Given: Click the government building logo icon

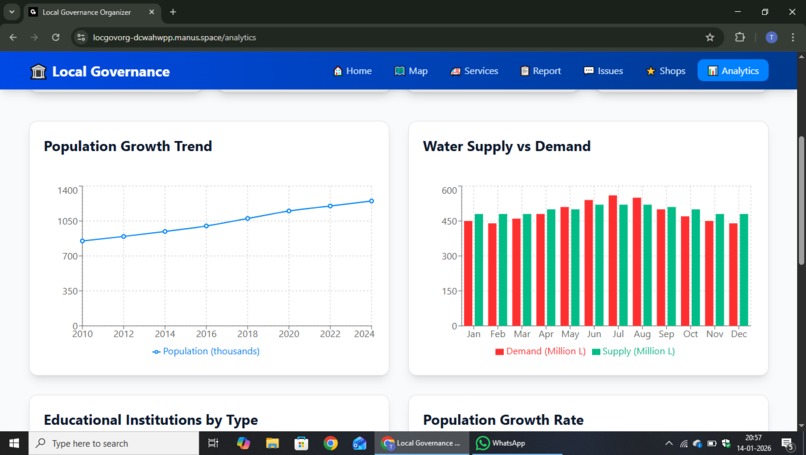Looking at the screenshot, I should pyautogui.click(x=38, y=71).
